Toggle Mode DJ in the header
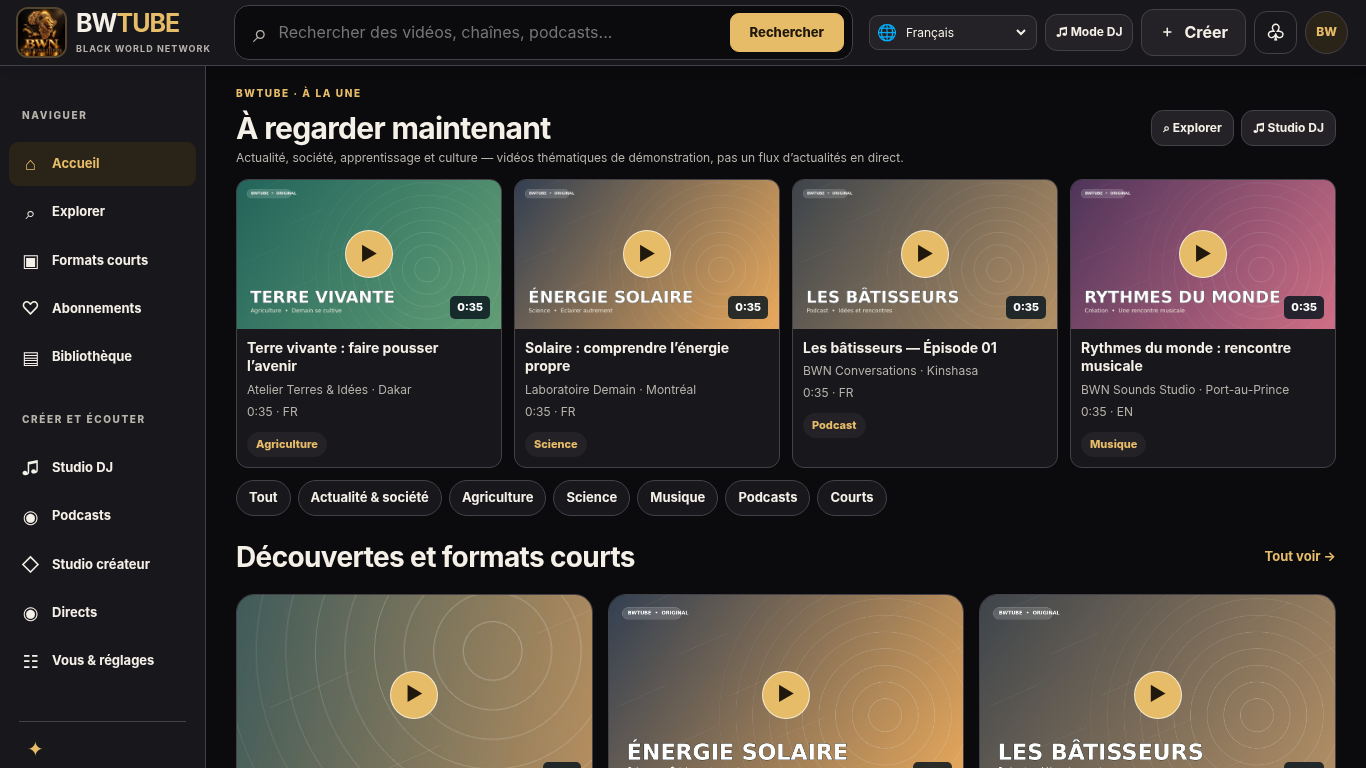 (x=1089, y=32)
